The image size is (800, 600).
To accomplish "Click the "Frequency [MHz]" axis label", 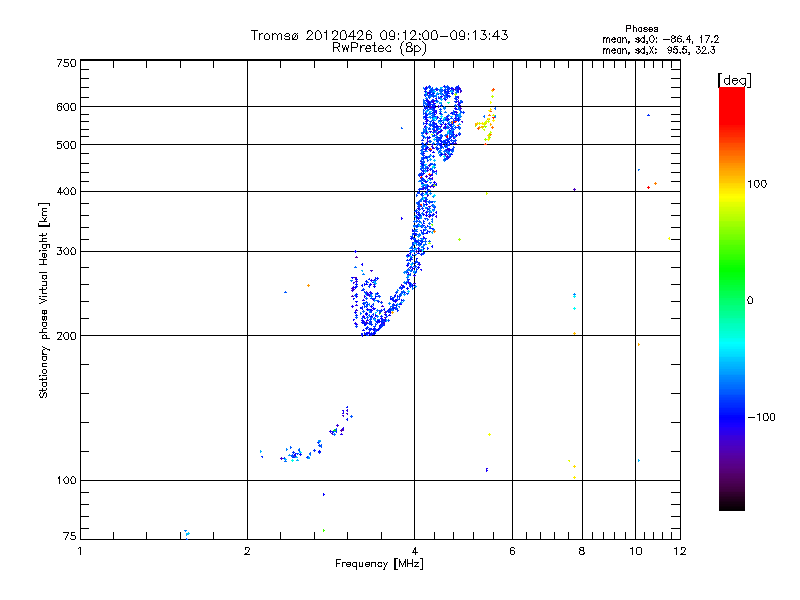I will coord(379,564).
